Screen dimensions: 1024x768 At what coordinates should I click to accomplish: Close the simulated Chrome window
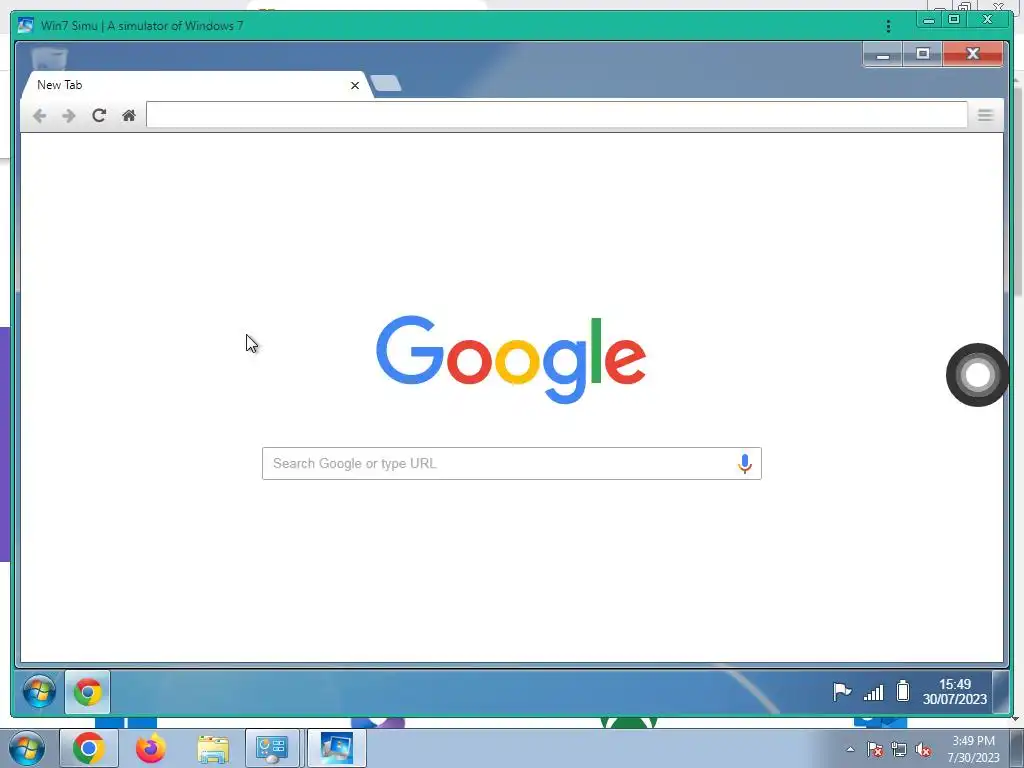click(973, 54)
